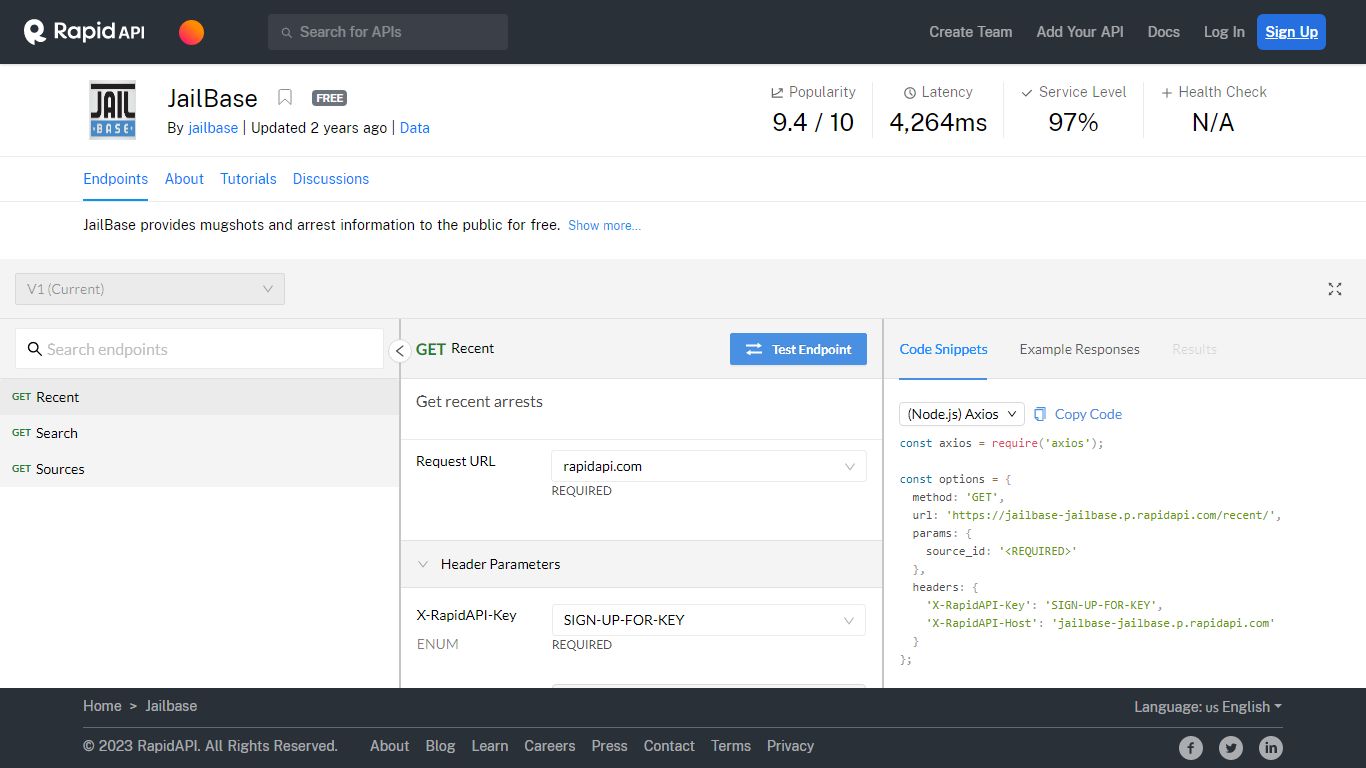Click the Copy Code link text

point(1088,414)
